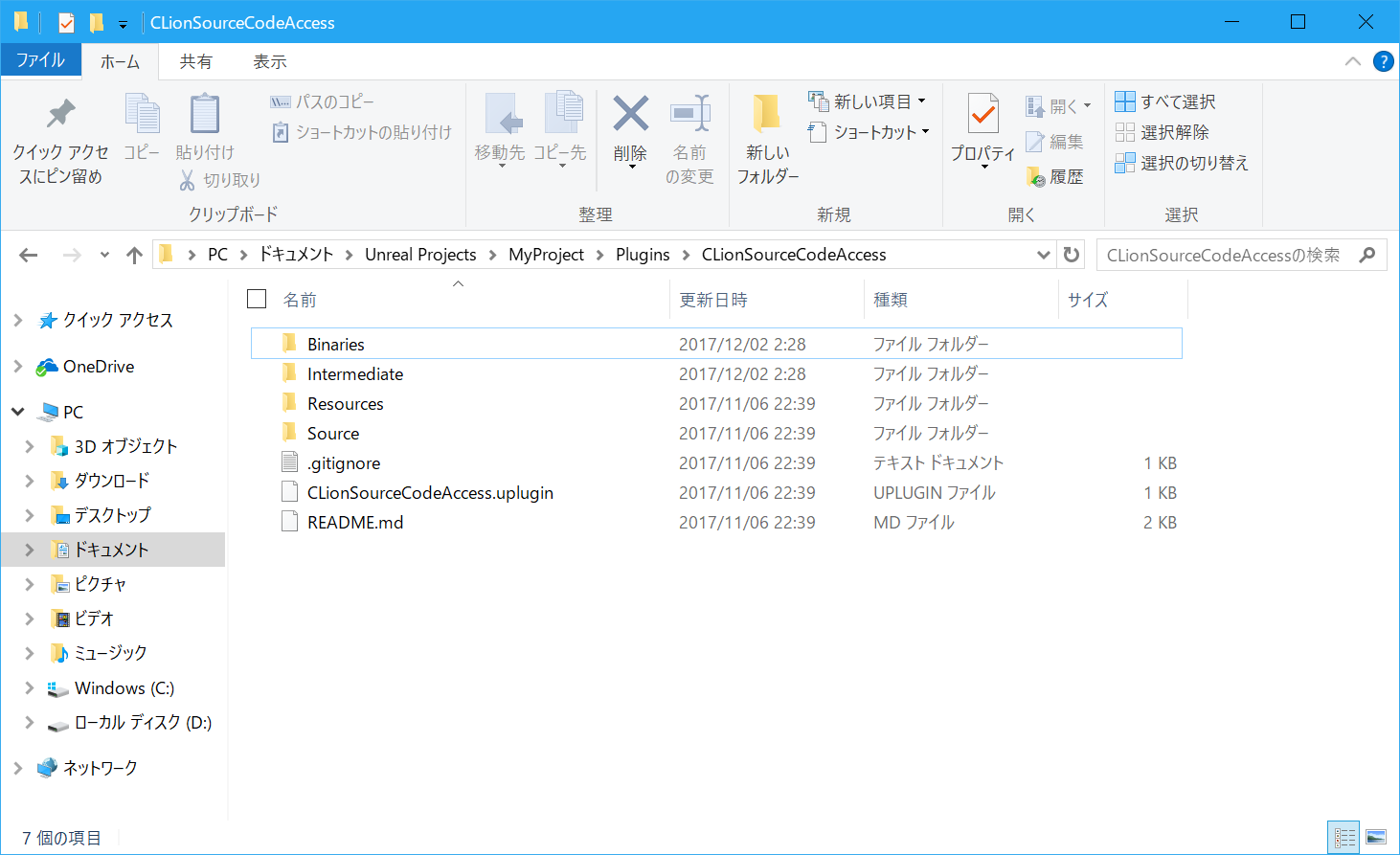Viewport: 1400px width, 855px height.
Task: Open the プロパティ (Properties) icon
Action: click(982, 115)
